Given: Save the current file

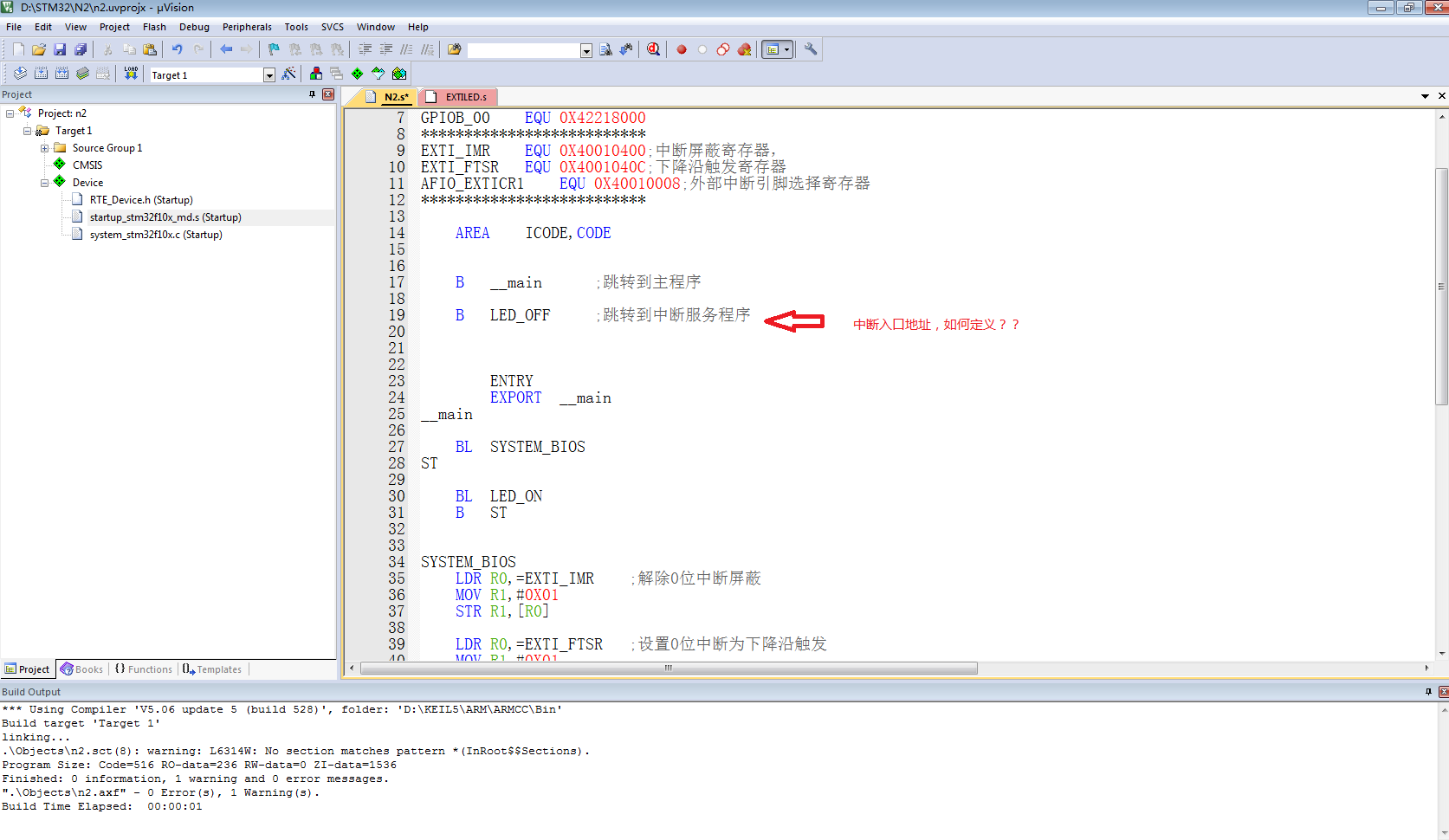Looking at the screenshot, I should point(60,49).
